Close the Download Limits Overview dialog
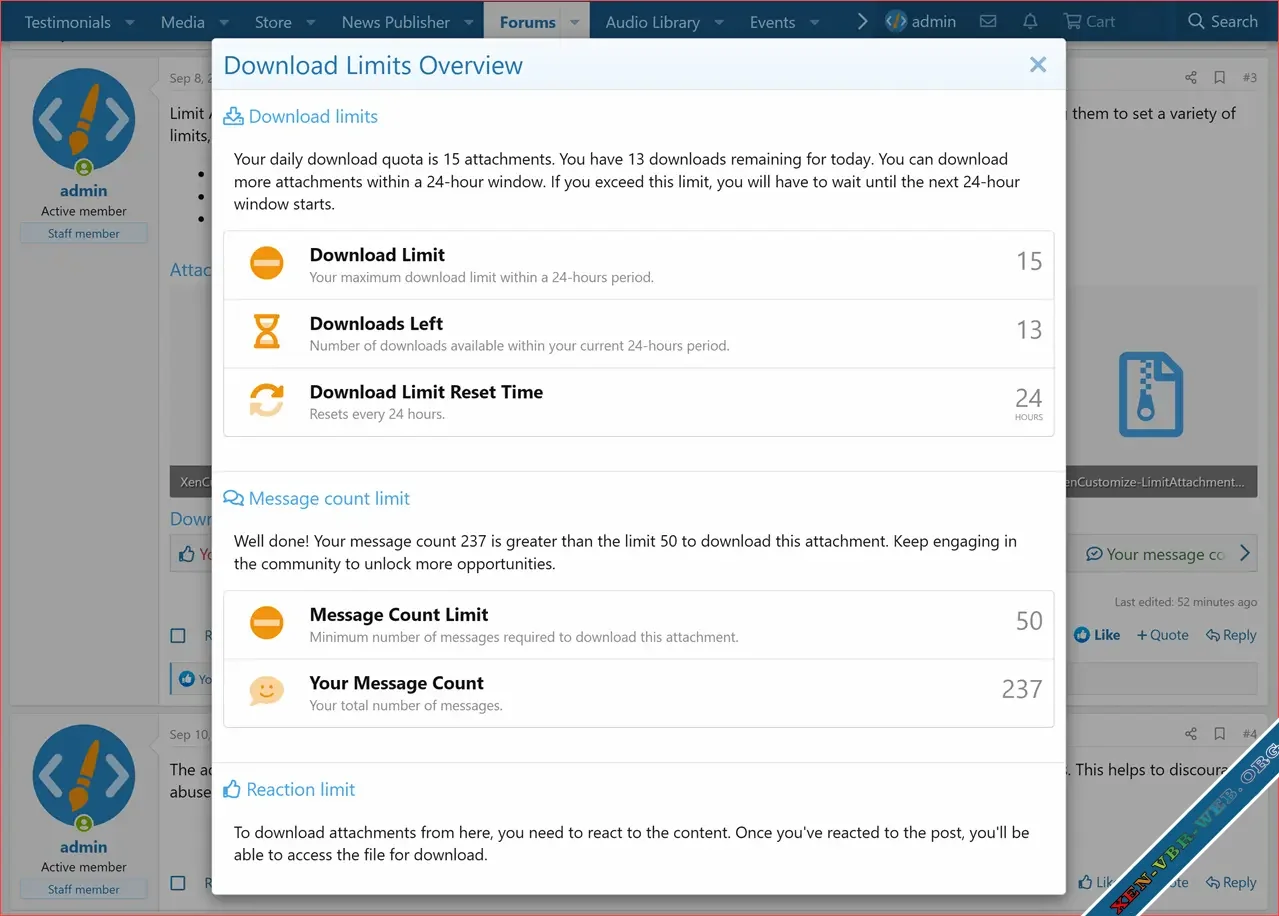Image resolution: width=1279 pixels, height=916 pixels. 1038,65
